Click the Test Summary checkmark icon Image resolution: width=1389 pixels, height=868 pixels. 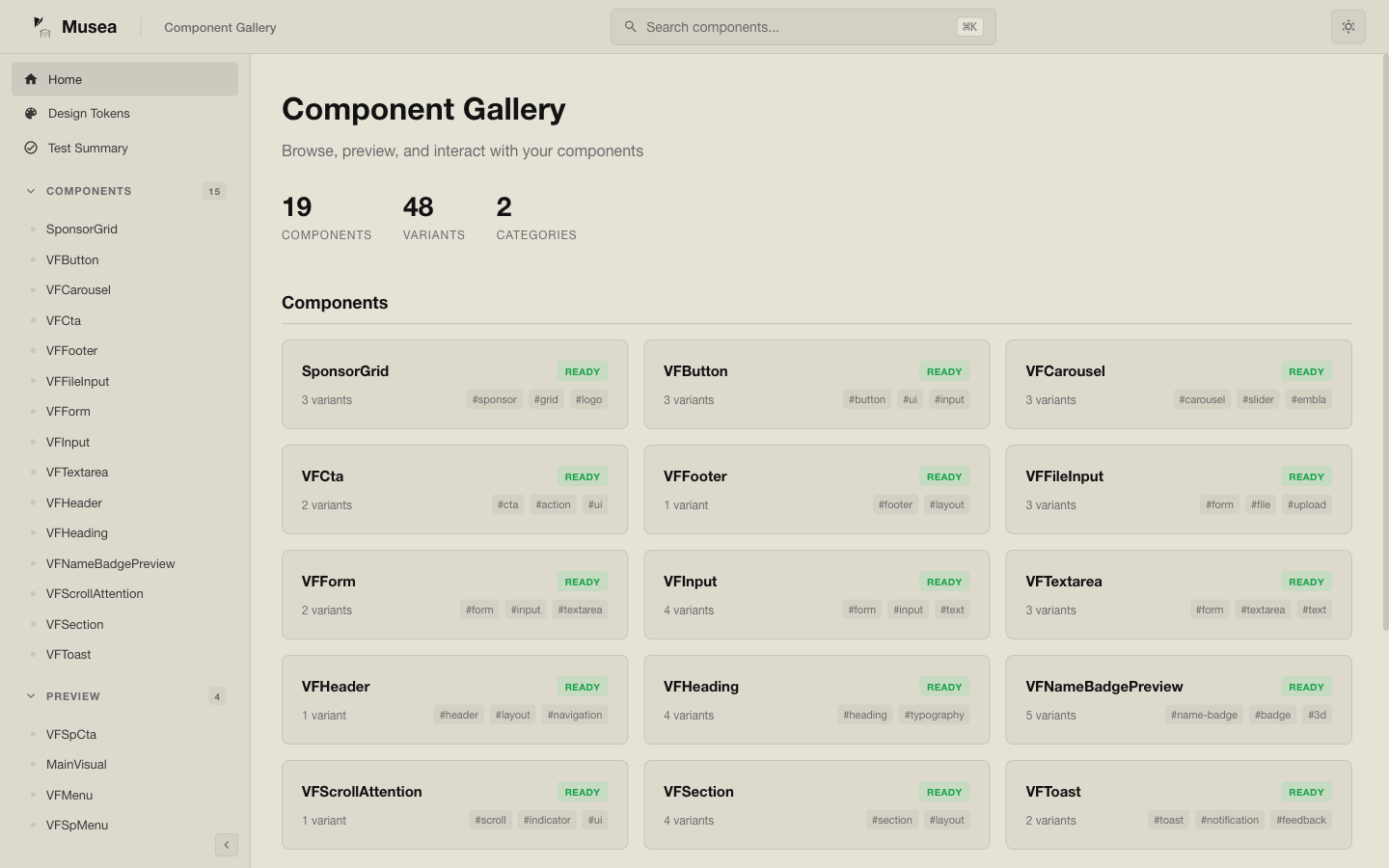pyautogui.click(x=30, y=148)
